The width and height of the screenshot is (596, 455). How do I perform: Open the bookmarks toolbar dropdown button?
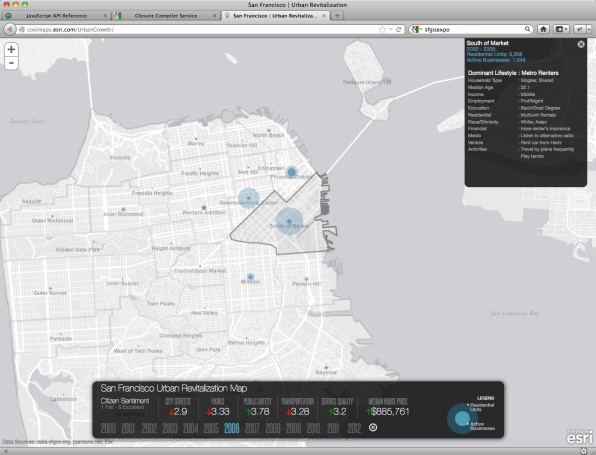pyautogui.click(x=561, y=29)
